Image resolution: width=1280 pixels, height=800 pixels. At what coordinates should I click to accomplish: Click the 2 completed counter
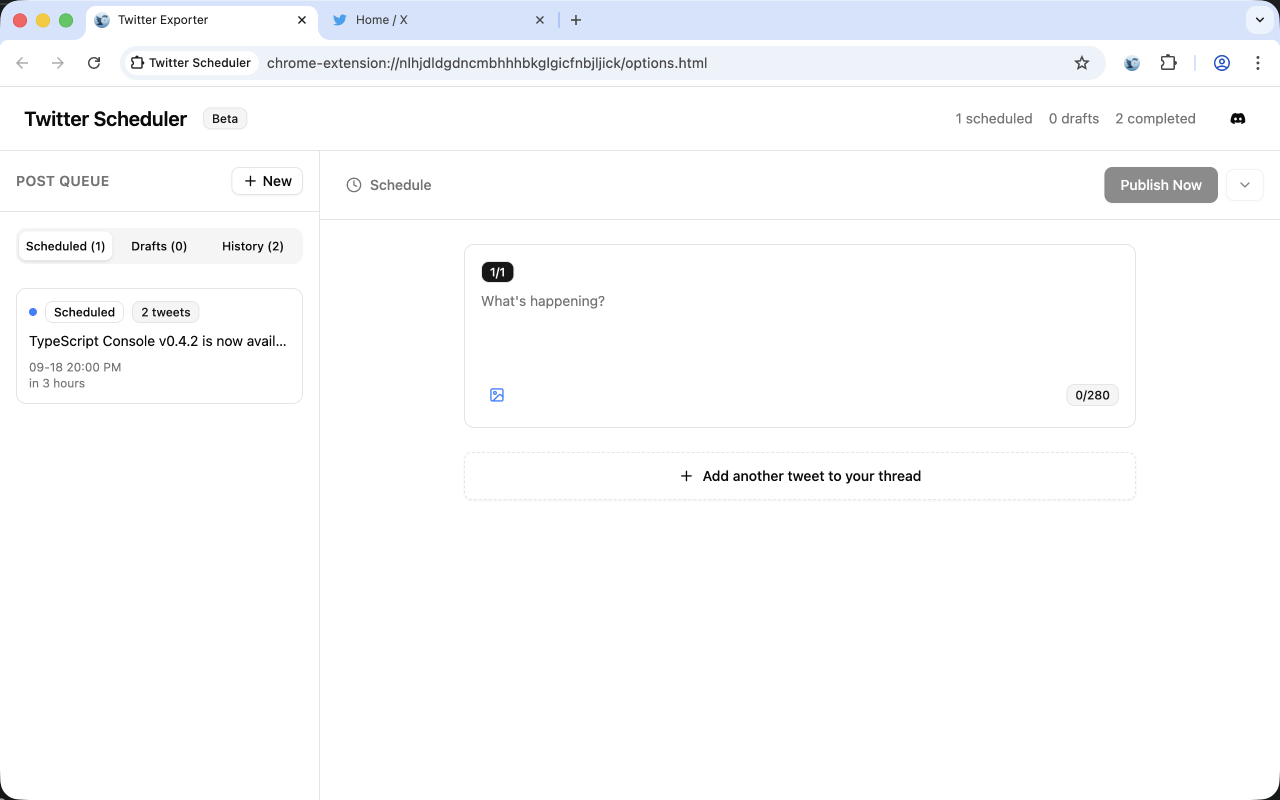1155,118
